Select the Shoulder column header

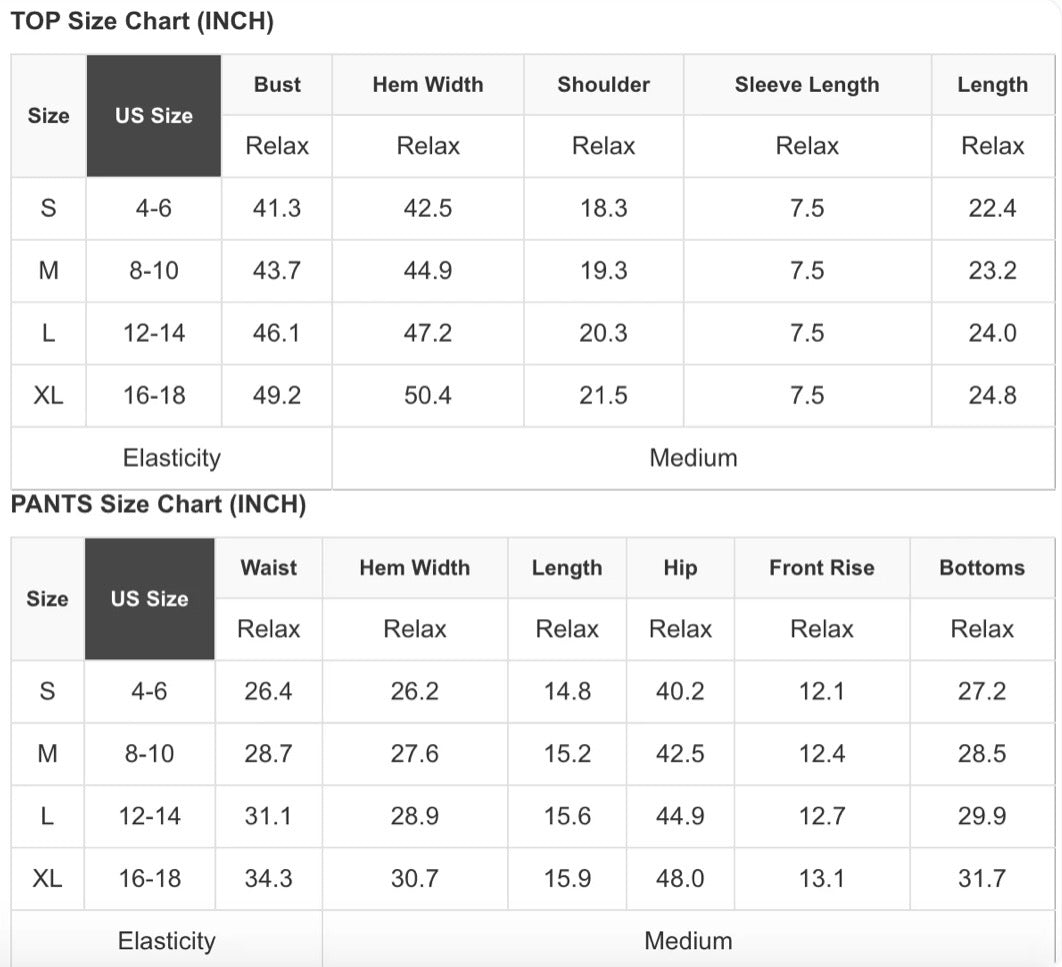click(x=603, y=85)
